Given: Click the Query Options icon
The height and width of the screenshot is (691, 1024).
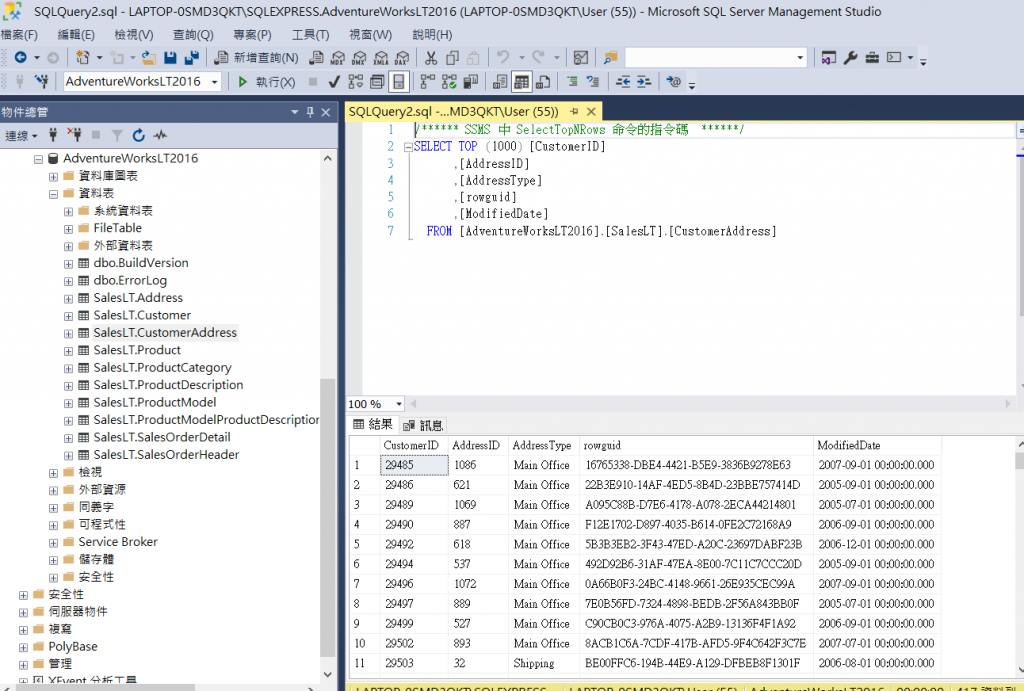Looking at the screenshot, I should [377, 82].
